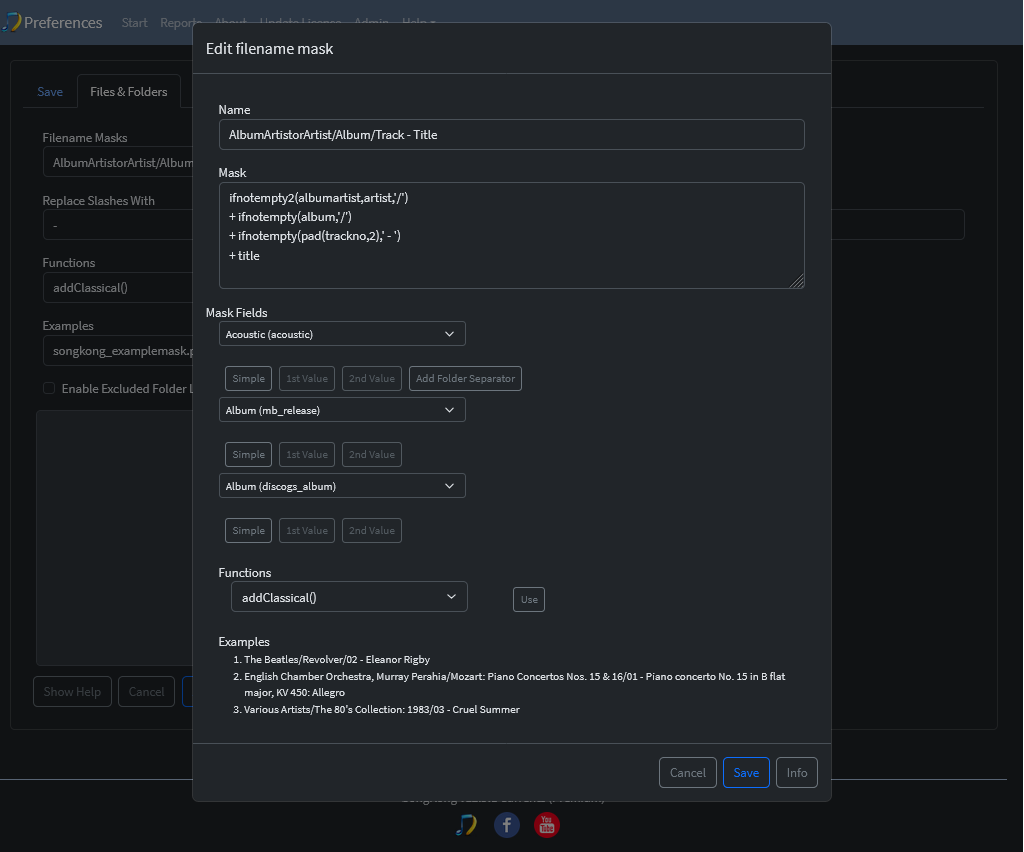
Task: Click the Show Help button
Action: pos(72,691)
